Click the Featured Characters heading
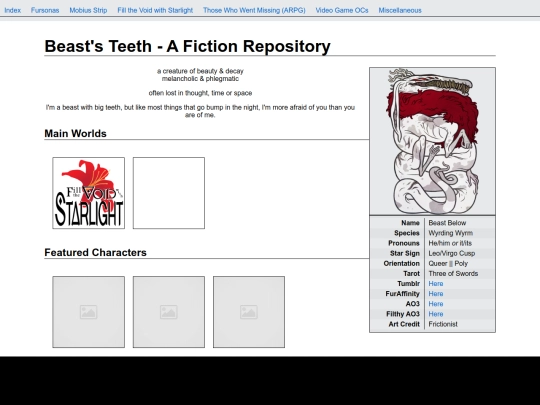This screenshot has height=405, width=540. [x=95, y=252]
